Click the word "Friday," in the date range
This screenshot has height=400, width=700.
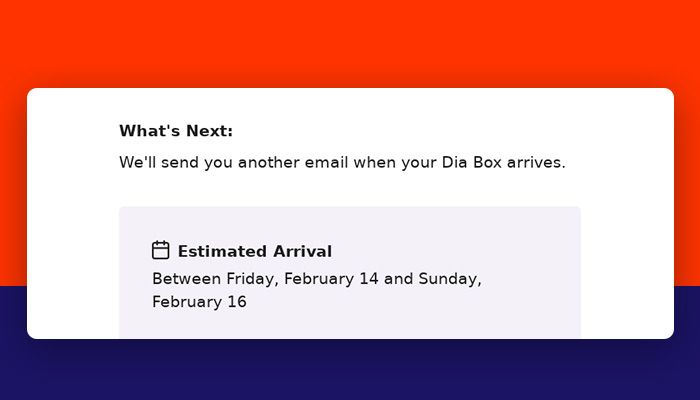click(253, 279)
